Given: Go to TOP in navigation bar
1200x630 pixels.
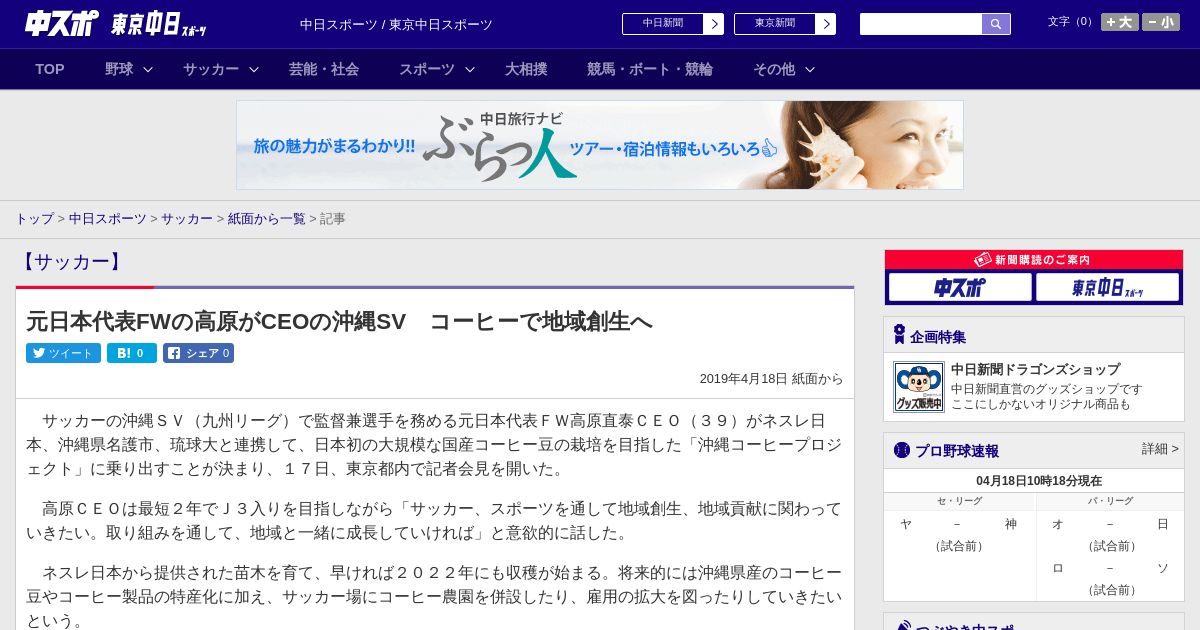Looking at the screenshot, I should [50, 69].
